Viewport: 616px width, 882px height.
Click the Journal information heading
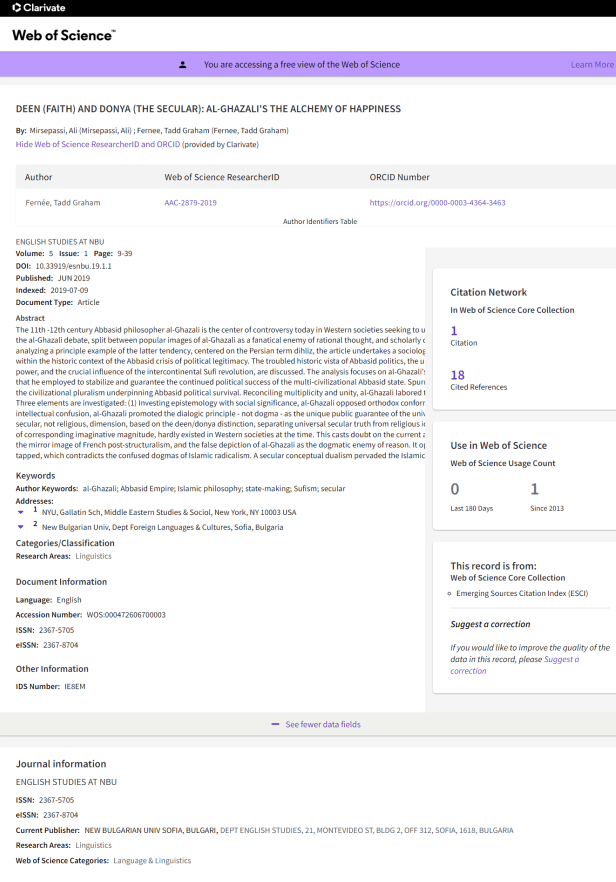[61, 764]
